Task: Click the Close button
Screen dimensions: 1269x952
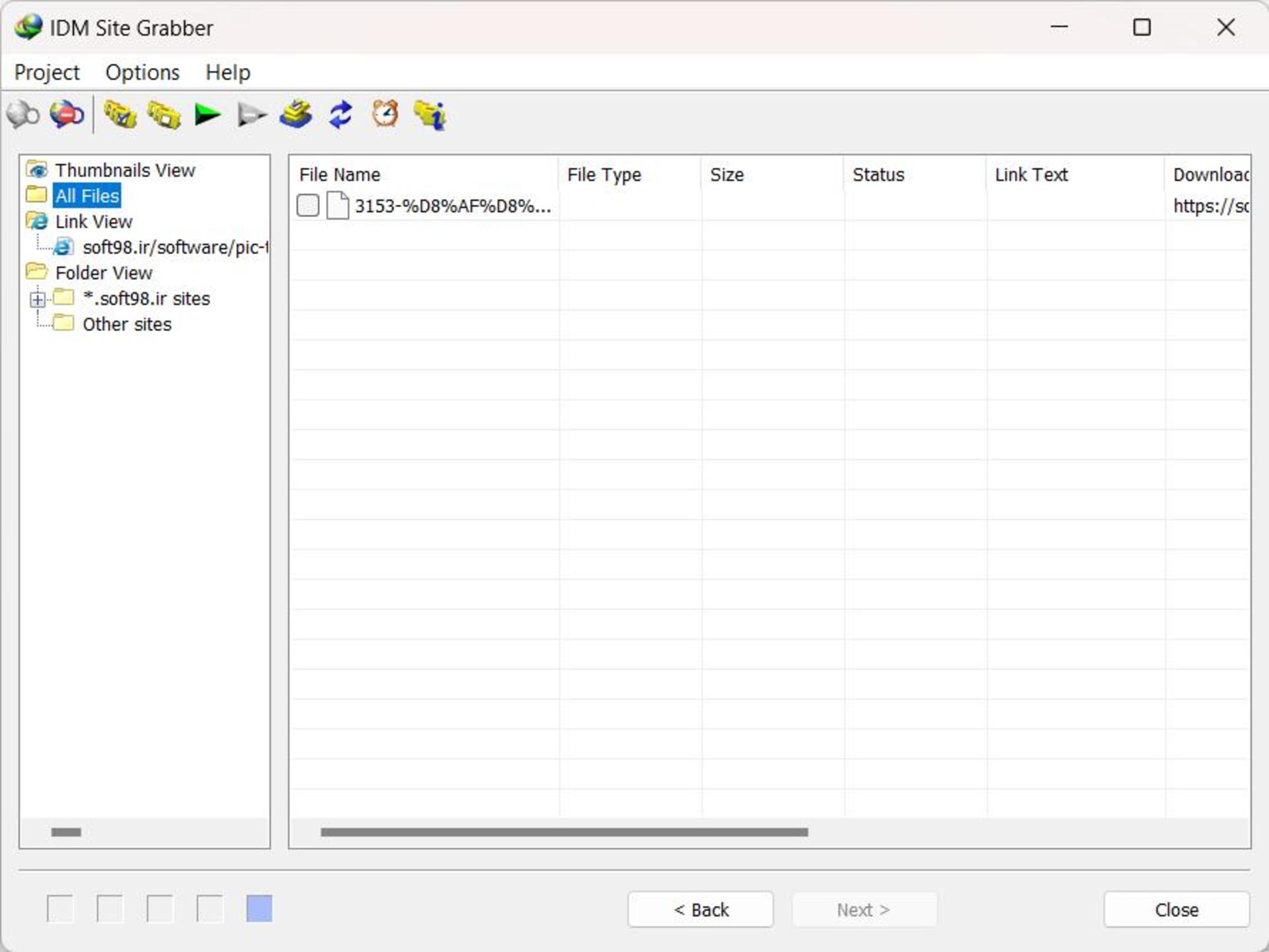Action: tap(1176, 909)
